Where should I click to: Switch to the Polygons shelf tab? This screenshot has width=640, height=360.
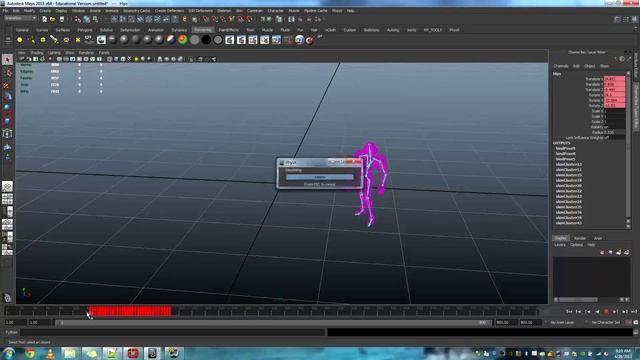[85, 30]
